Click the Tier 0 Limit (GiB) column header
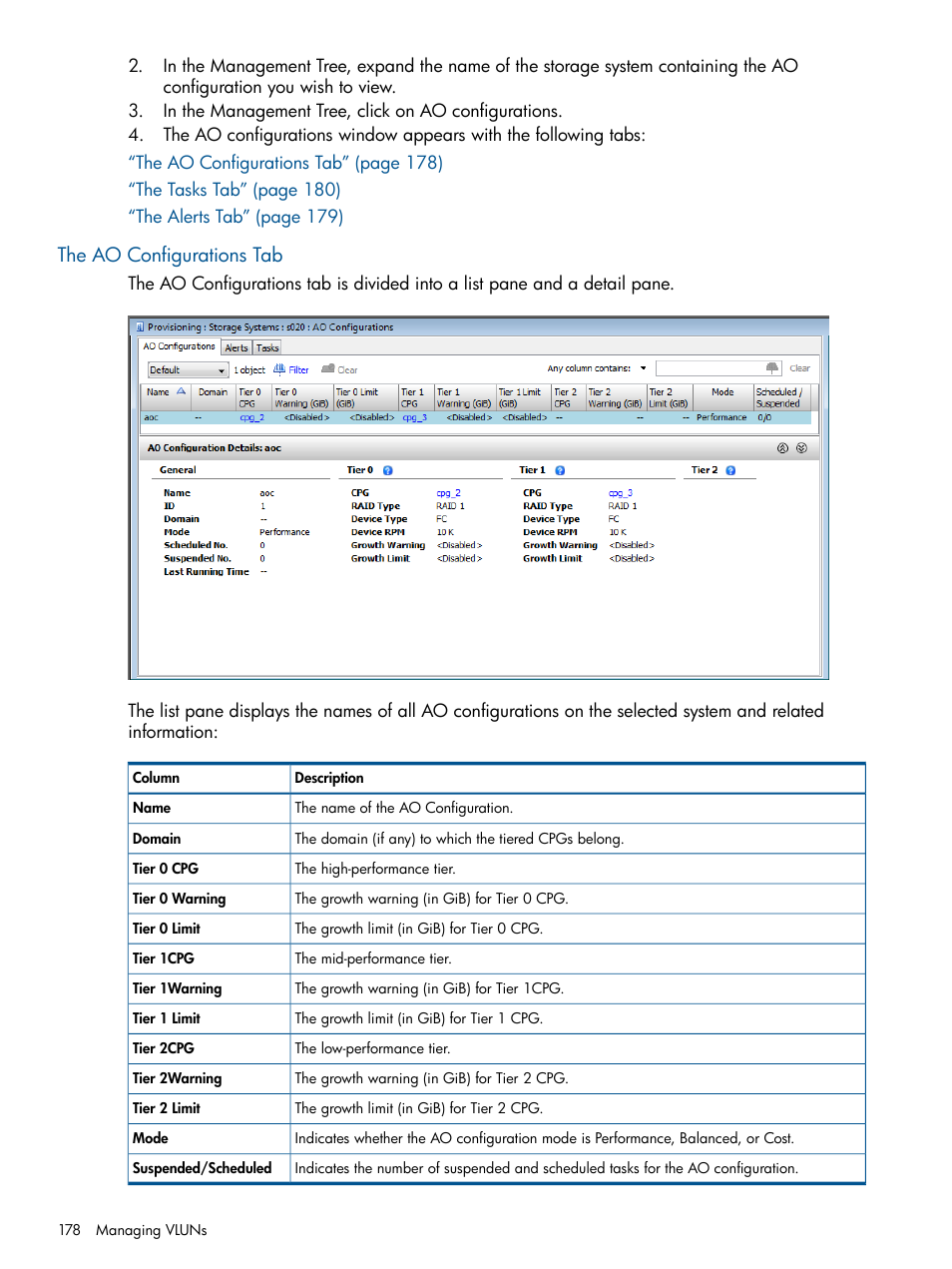The height and width of the screenshot is (1269, 952). pos(365,397)
